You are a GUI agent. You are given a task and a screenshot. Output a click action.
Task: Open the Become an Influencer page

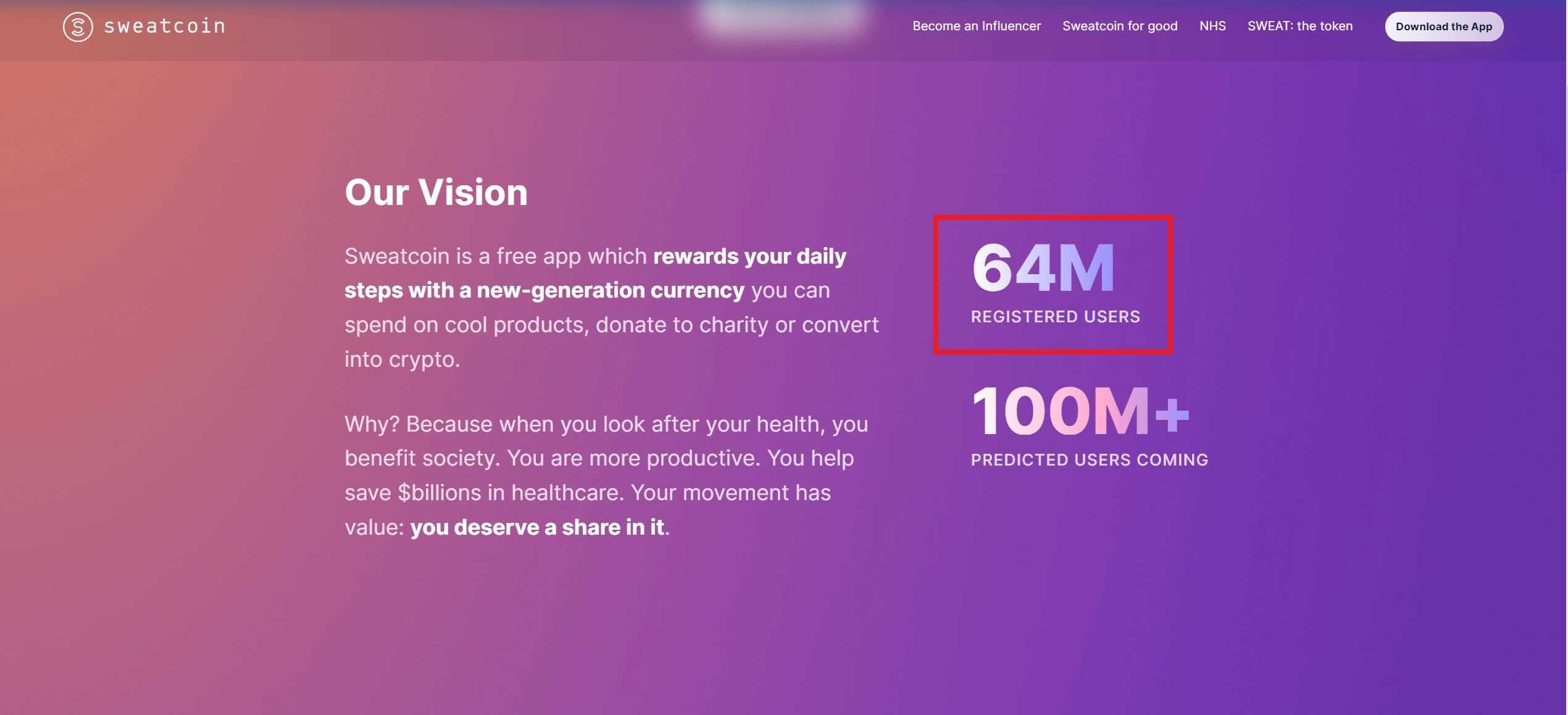pyautogui.click(x=977, y=26)
